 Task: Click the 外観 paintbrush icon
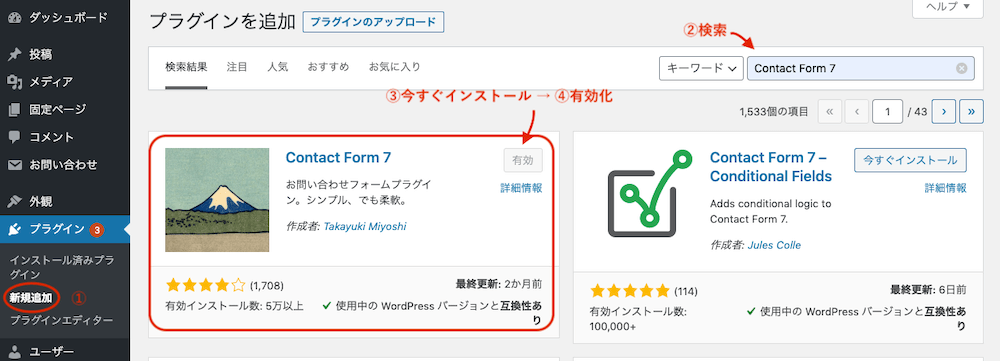pos(15,202)
